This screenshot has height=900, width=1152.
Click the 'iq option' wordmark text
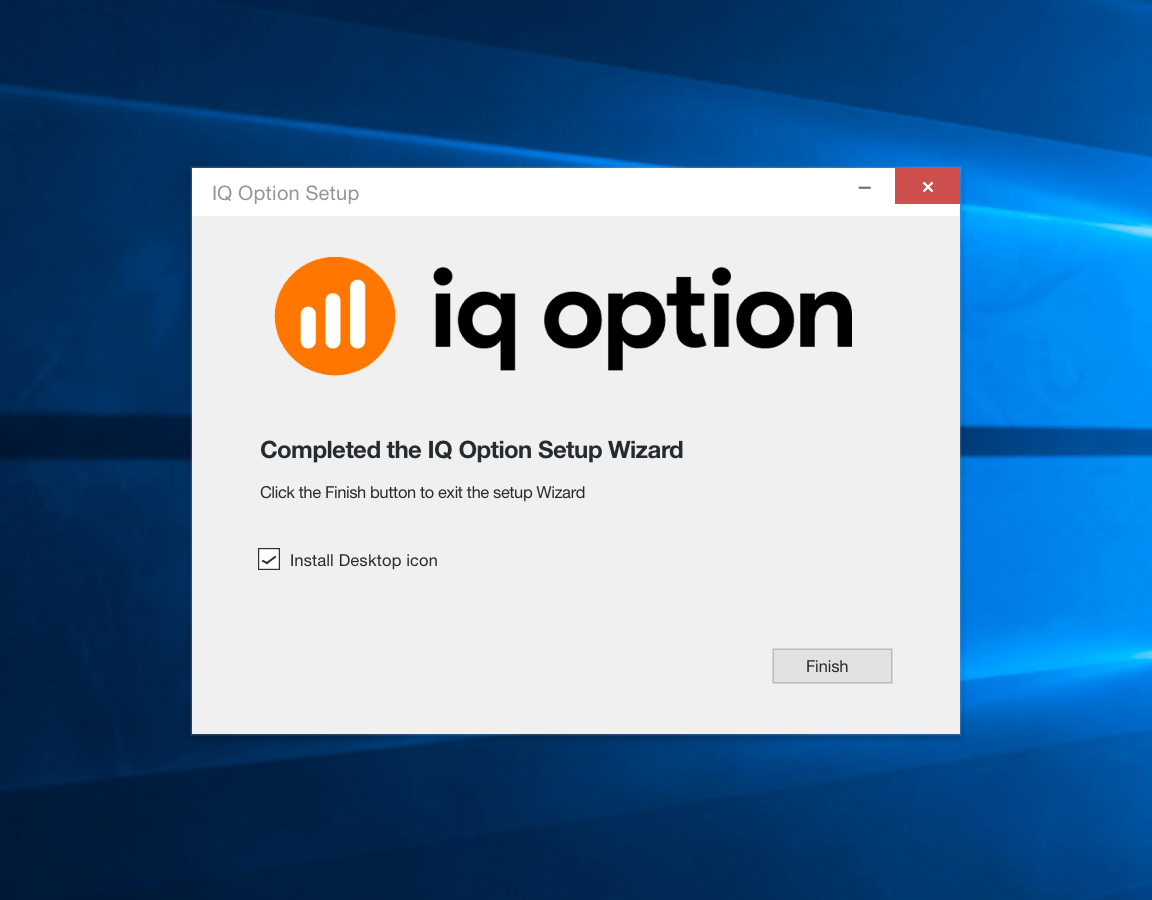pyautogui.click(x=643, y=317)
